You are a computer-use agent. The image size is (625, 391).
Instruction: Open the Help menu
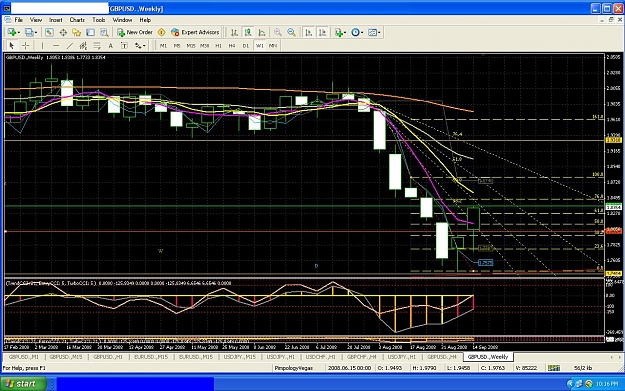coord(145,20)
